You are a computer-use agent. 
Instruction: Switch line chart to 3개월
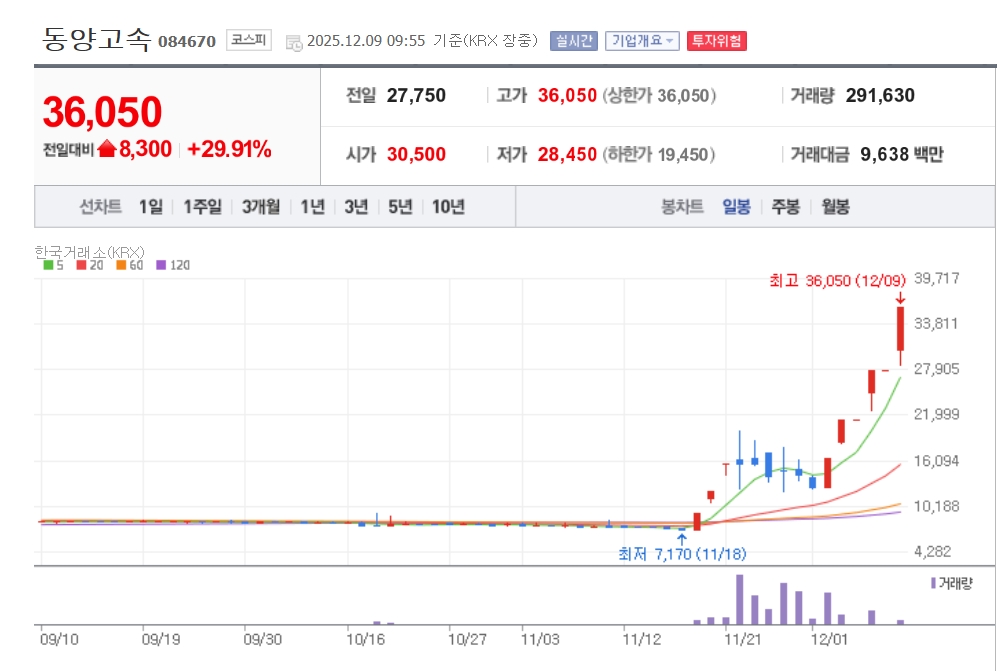(x=263, y=207)
